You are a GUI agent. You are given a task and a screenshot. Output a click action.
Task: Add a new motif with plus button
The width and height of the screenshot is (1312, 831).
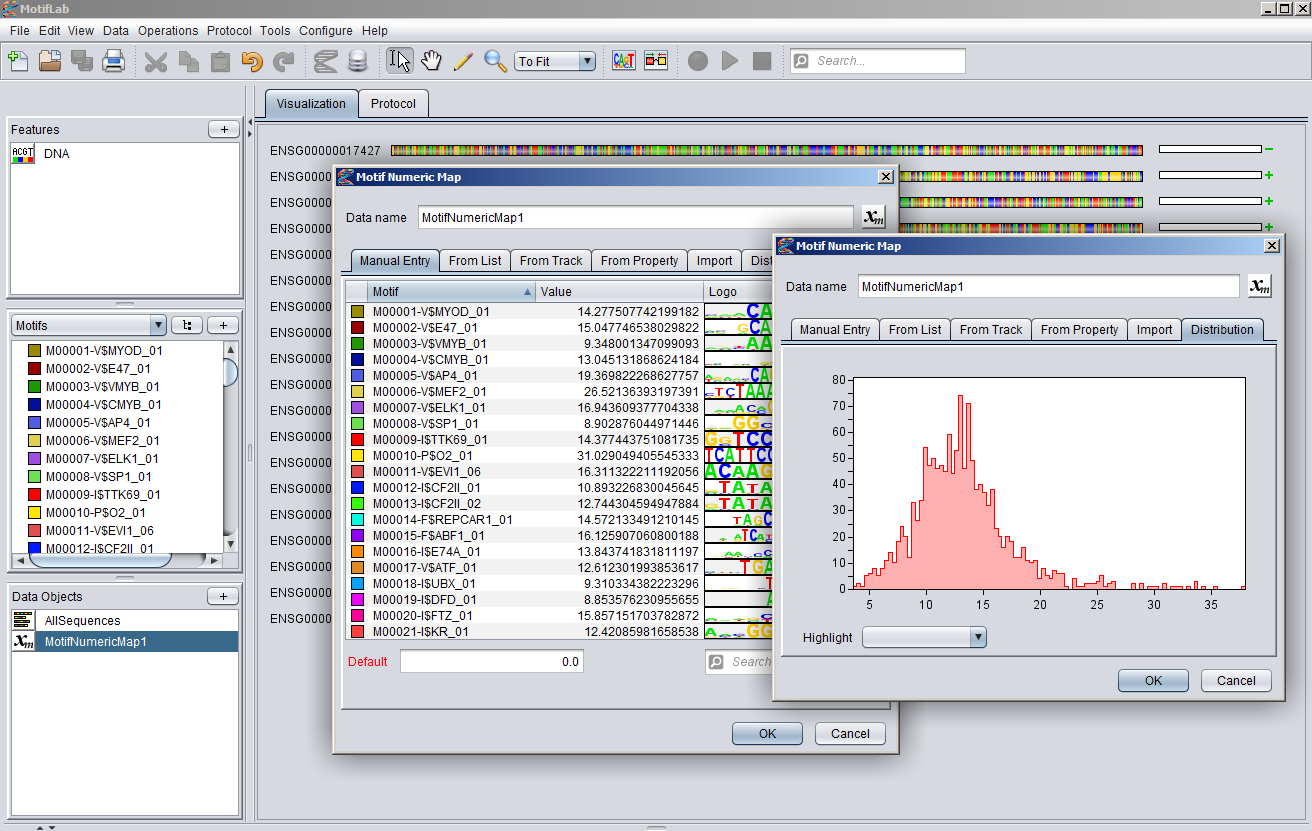(x=223, y=325)
